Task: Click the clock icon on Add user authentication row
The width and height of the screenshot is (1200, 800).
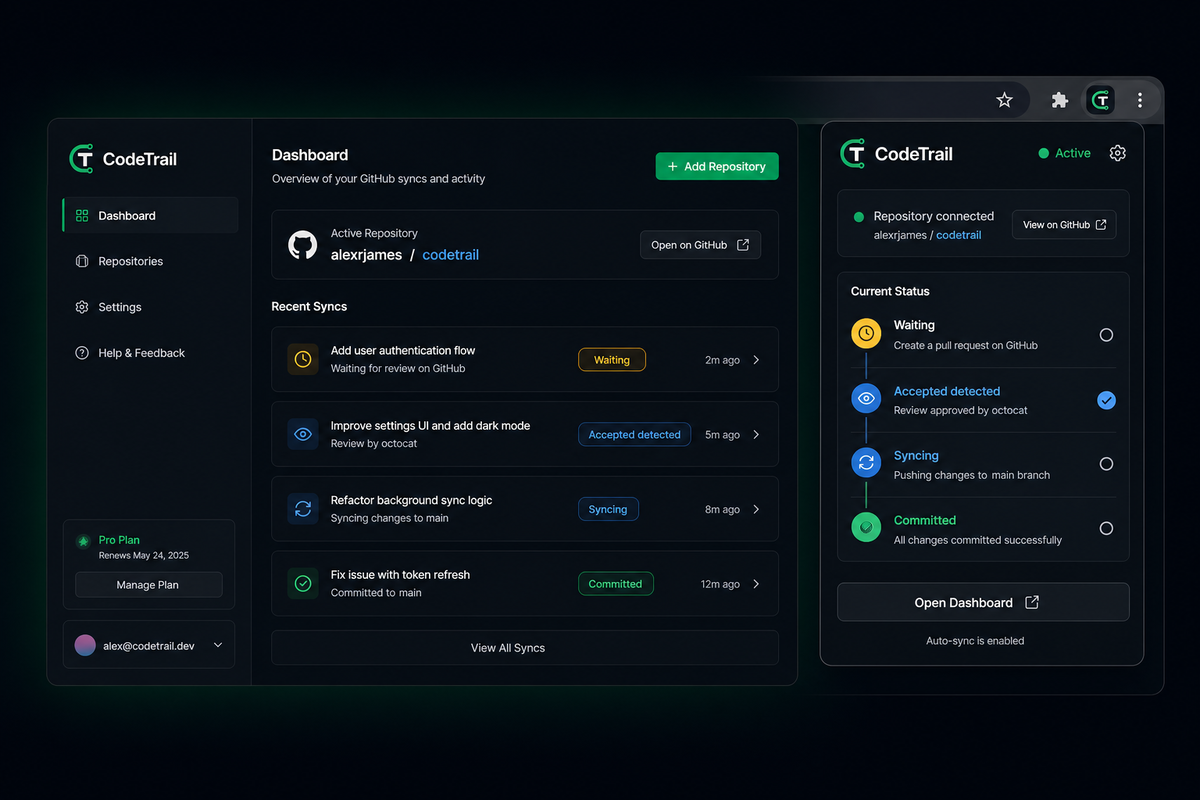Action: pyautogui.click(x=303, y=359)
